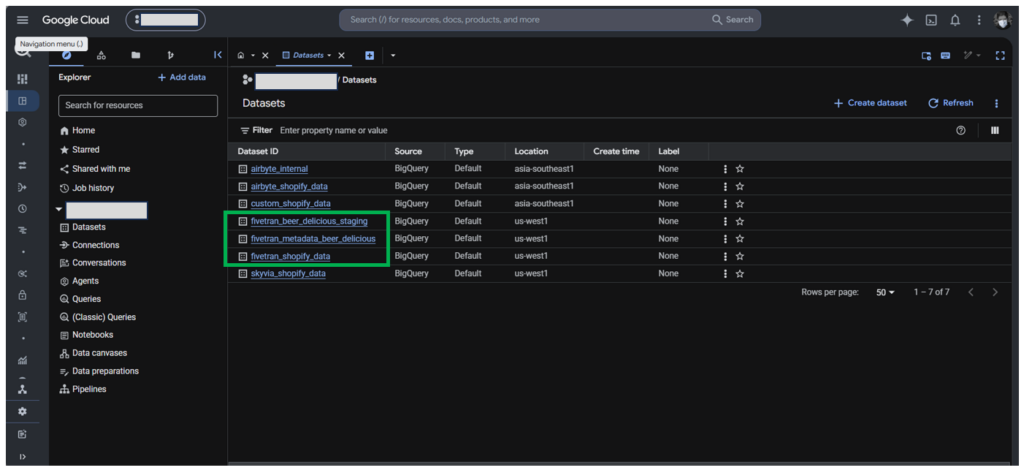Open the project picker in the header
Image resolution: width=1024 pixels, height=473 pixels.
point(165,20)
